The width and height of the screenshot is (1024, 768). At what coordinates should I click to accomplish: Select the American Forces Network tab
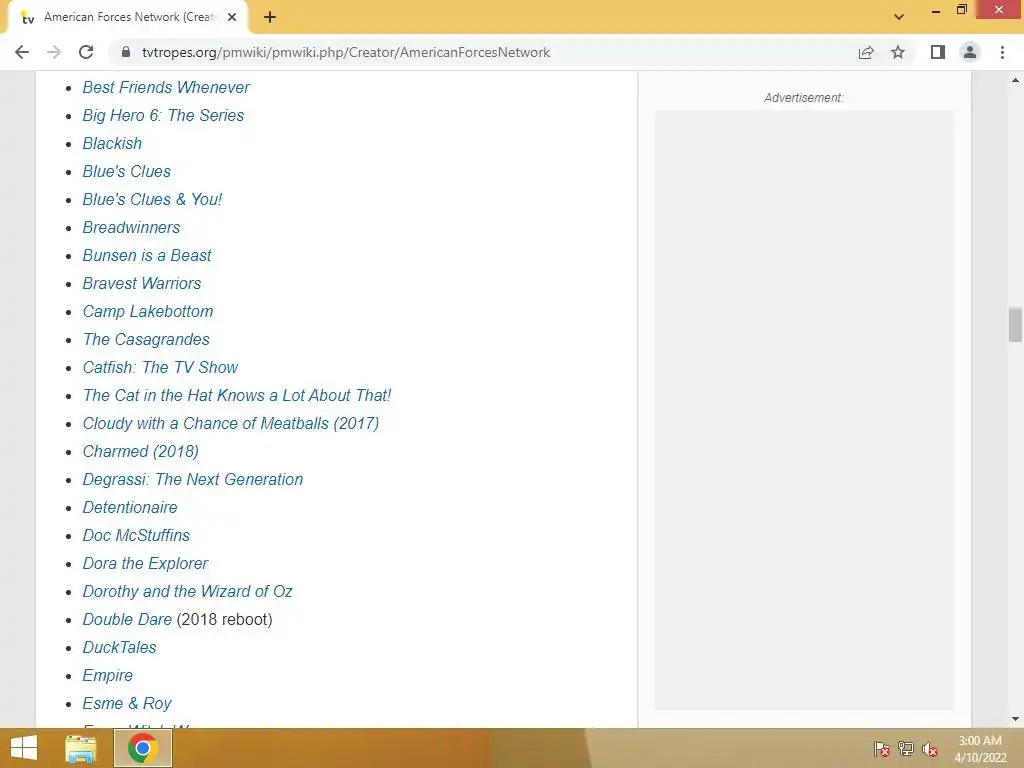[128, 17]
